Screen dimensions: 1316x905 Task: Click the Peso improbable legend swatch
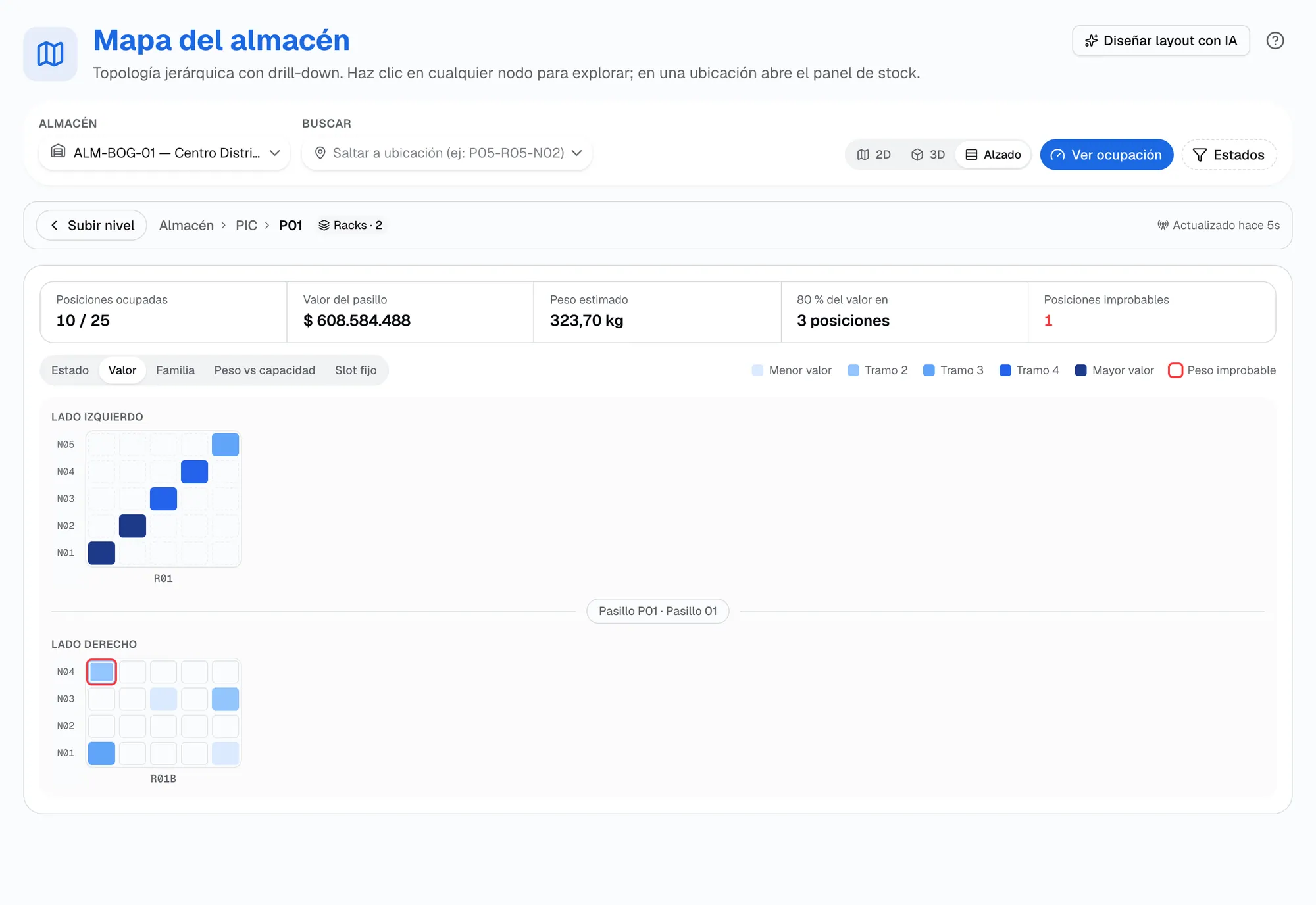tap(1175, 370)
